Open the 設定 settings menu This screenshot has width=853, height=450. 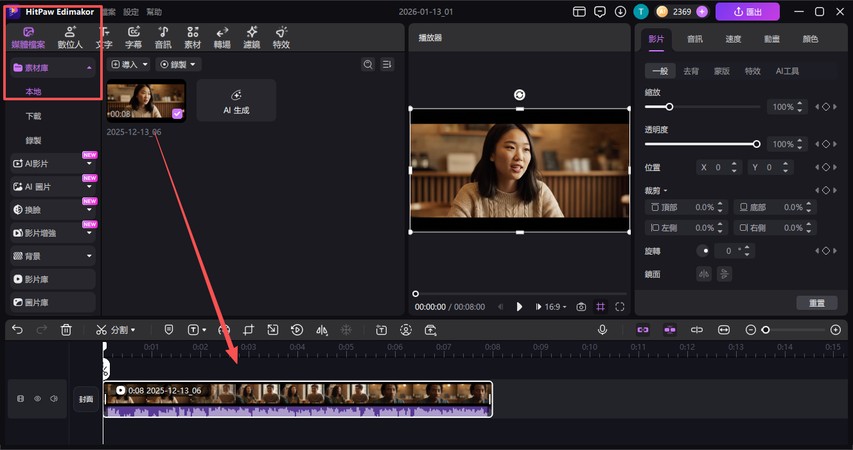click(x=131, y=12)
